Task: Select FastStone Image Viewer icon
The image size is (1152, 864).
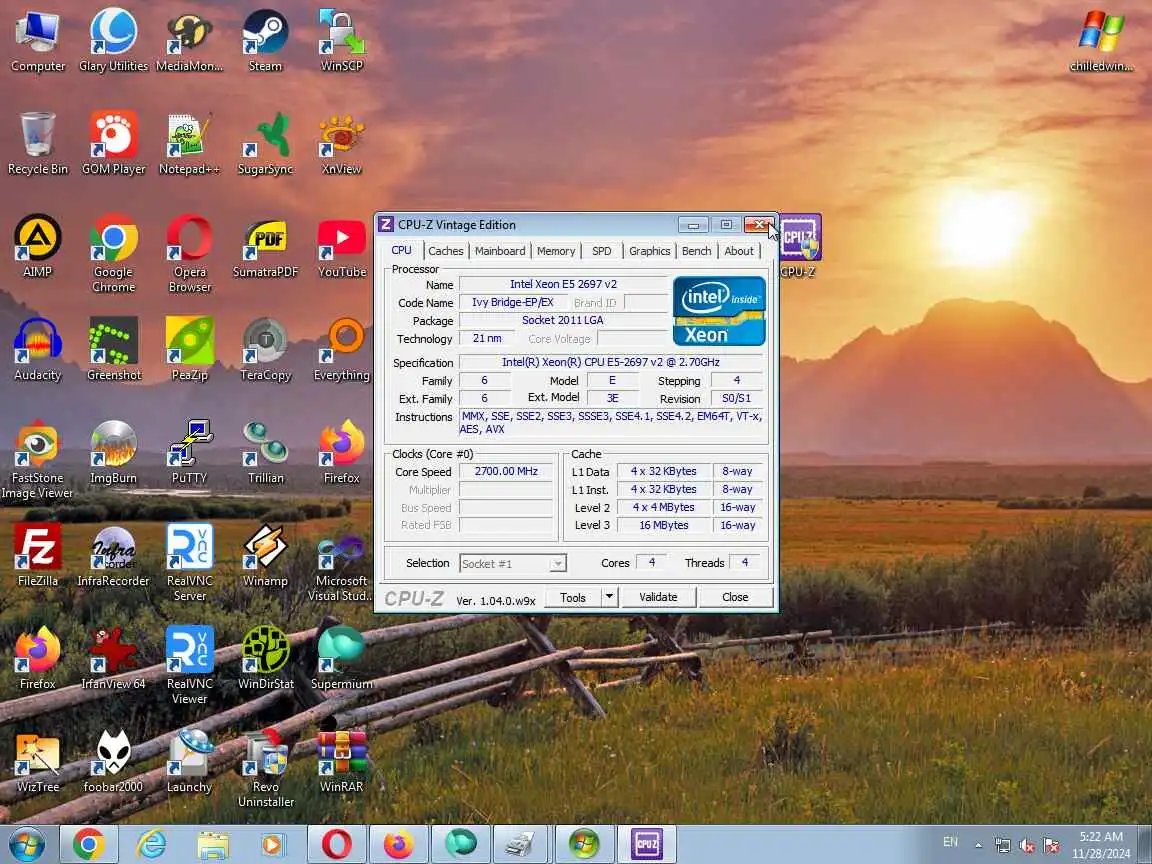Action: coord(37,459)
